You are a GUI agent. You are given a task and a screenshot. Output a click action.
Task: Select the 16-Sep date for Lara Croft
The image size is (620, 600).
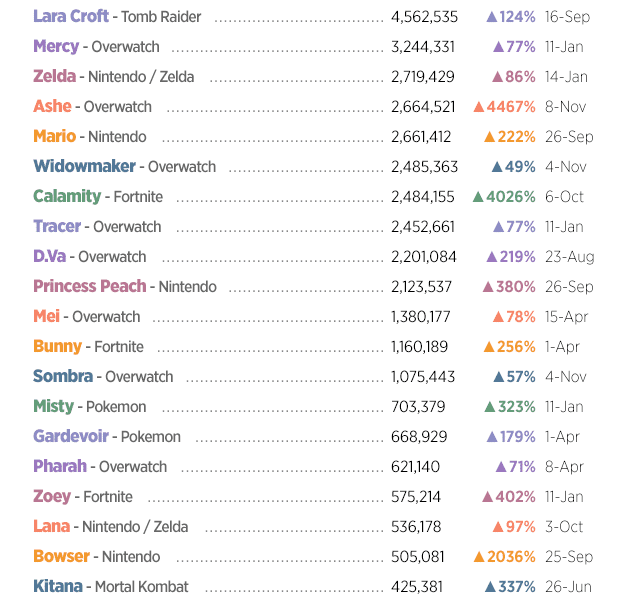click(567, 17)
